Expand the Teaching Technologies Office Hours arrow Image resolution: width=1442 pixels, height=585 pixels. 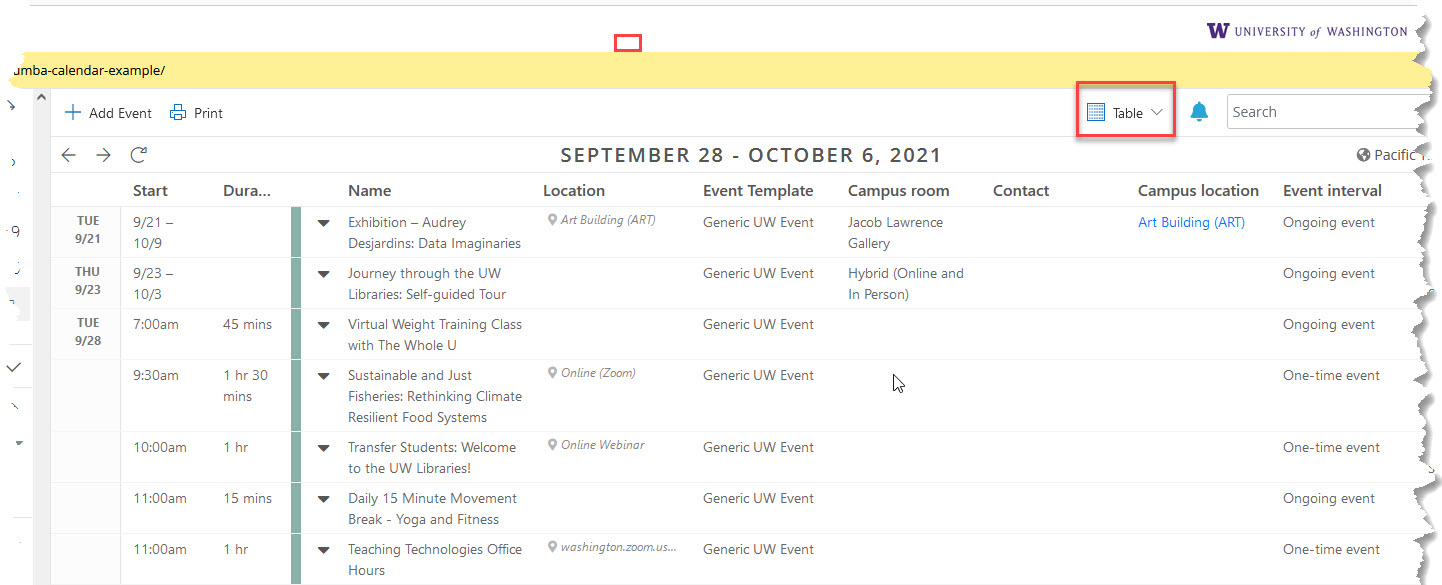click(x=323, y=550)
